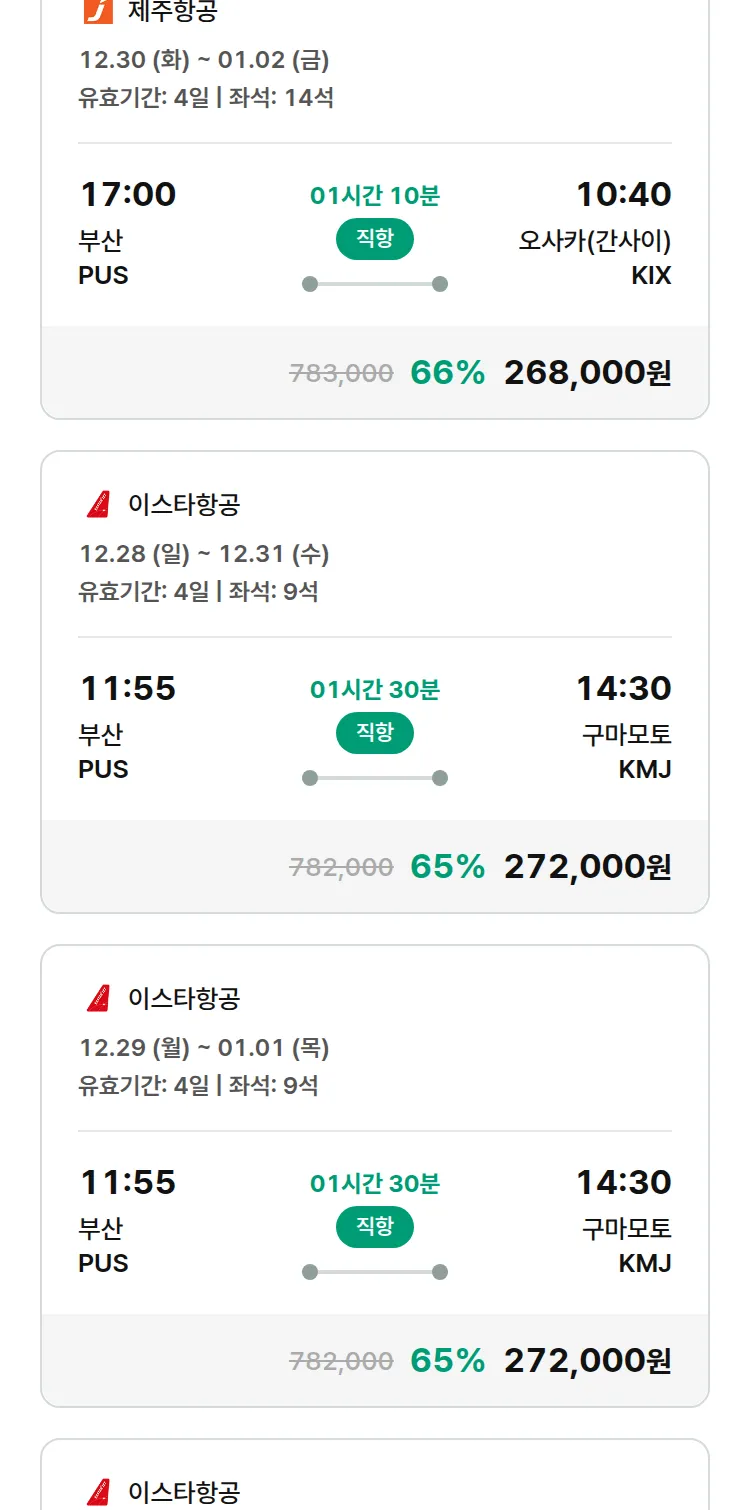Click Eastar logo on the 12.28 flight card
This screenshot has width=750, height=1510.
coord(98,504)
